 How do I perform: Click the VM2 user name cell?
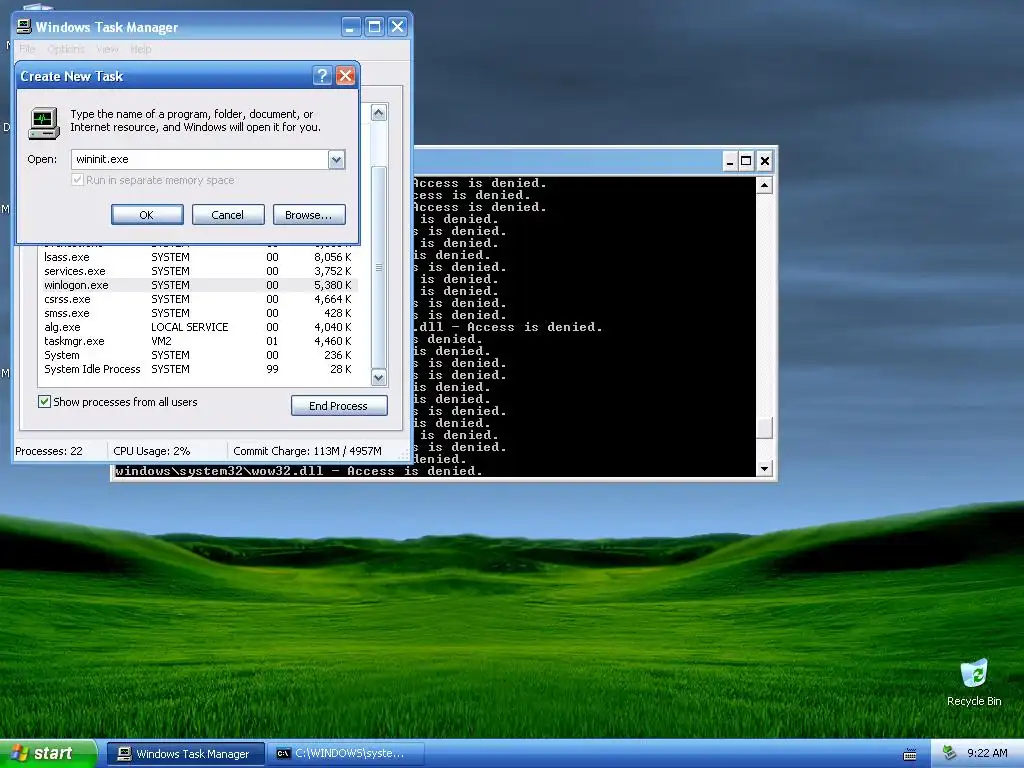(x=161, y=342)
